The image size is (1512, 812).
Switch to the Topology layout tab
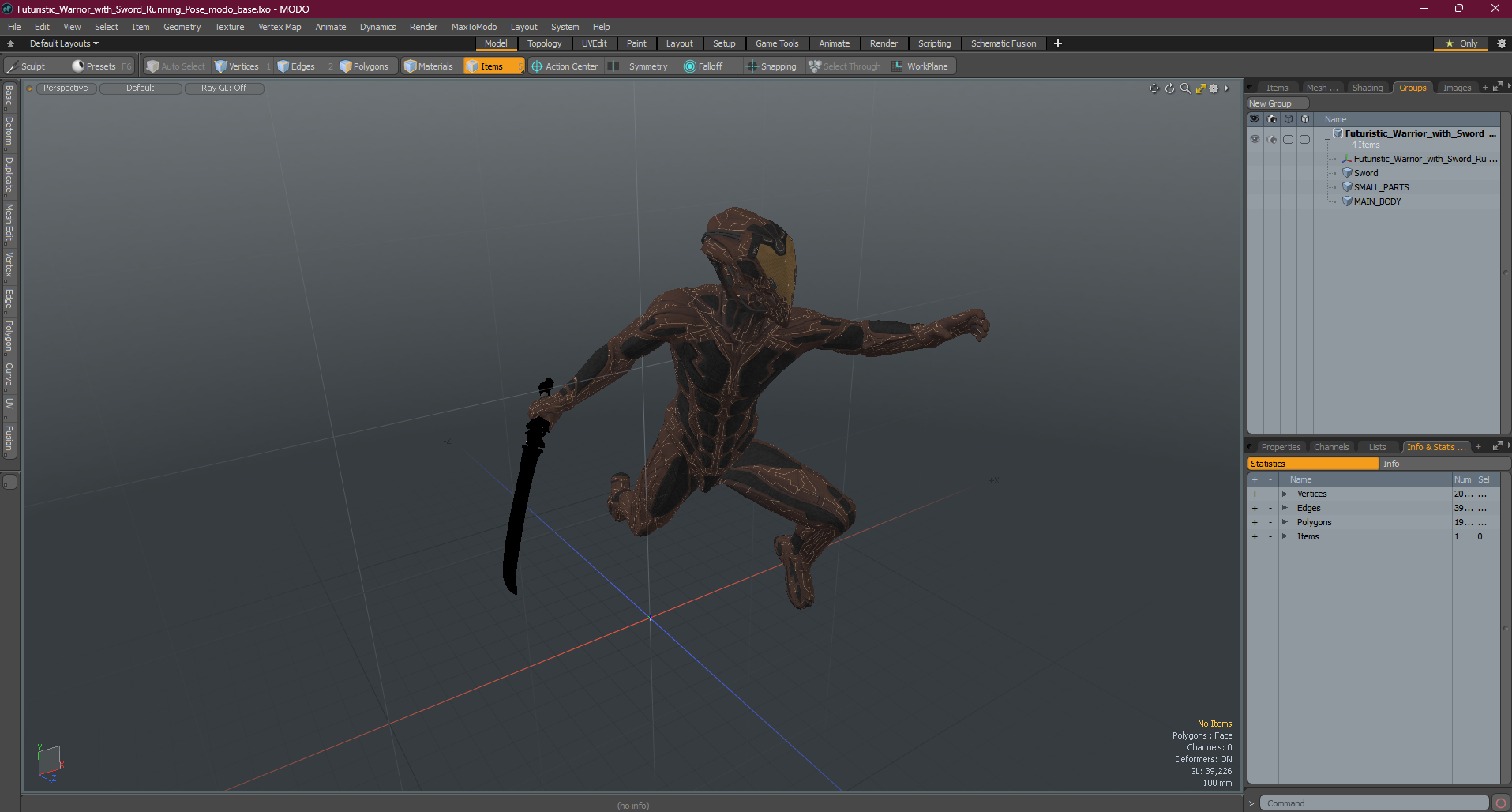[x=544, y=43]
